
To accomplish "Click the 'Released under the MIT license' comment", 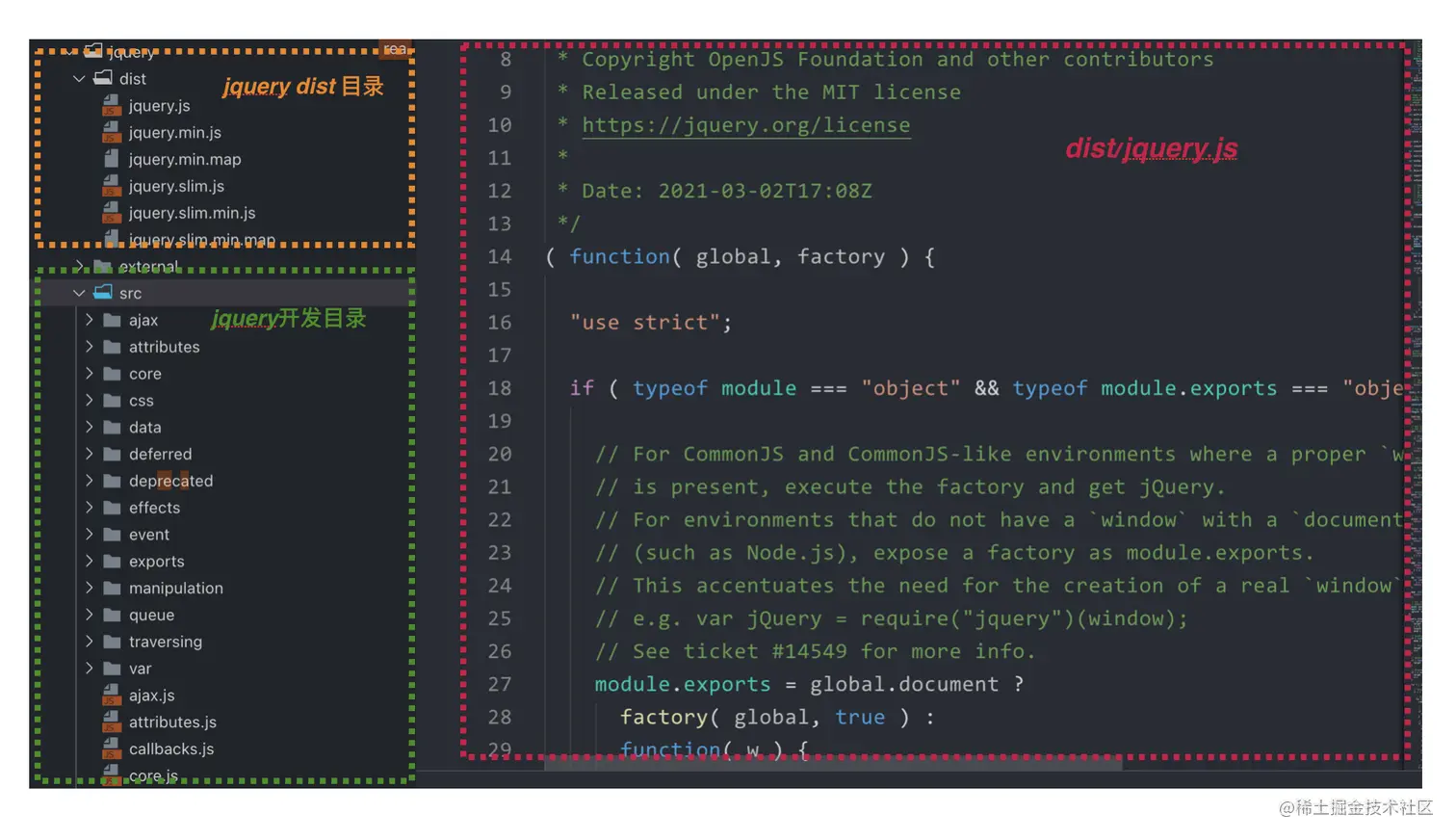I will (x=771, y=92).
